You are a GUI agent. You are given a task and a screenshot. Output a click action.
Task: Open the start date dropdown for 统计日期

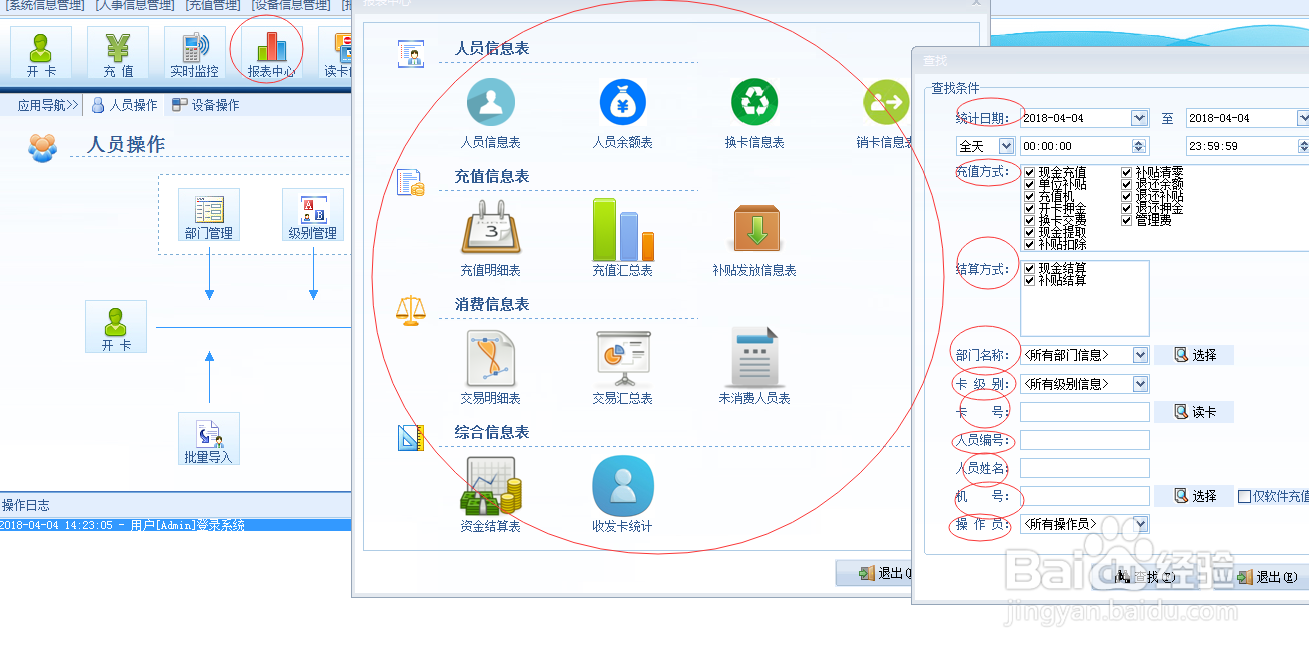point(1139,118)
